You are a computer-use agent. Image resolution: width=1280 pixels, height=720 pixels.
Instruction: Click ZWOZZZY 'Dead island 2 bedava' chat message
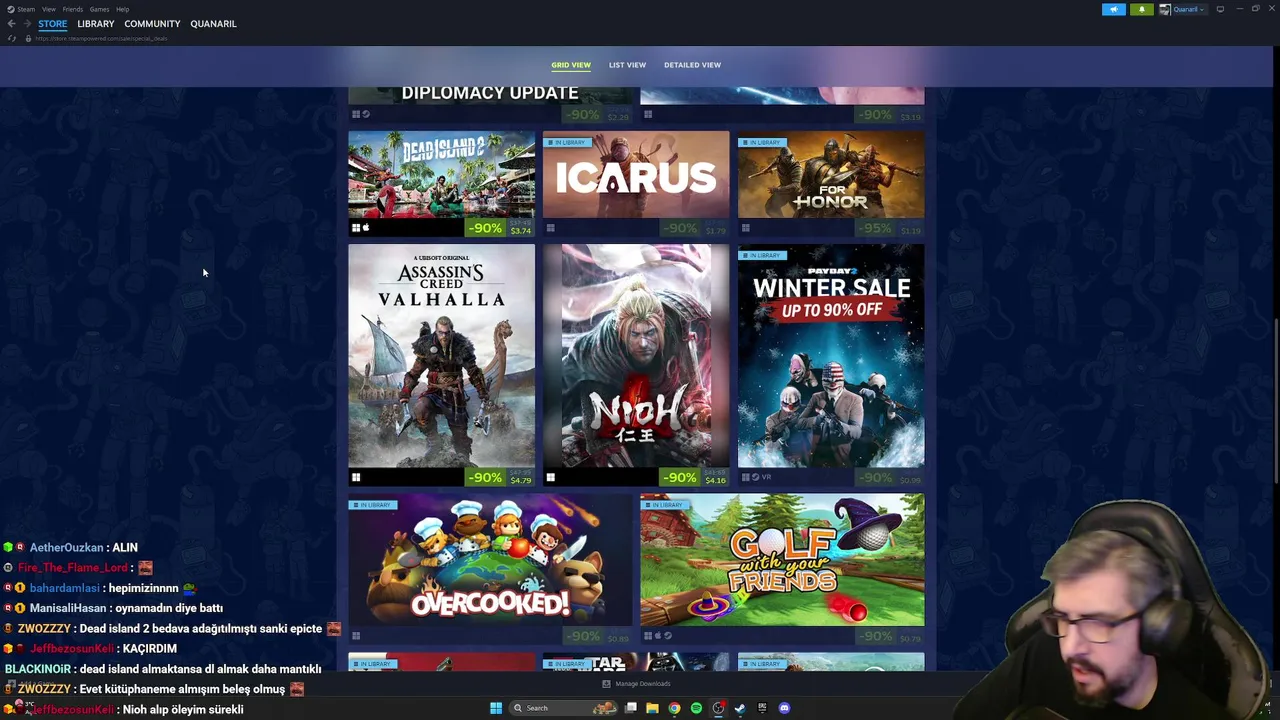coord(201,629)
